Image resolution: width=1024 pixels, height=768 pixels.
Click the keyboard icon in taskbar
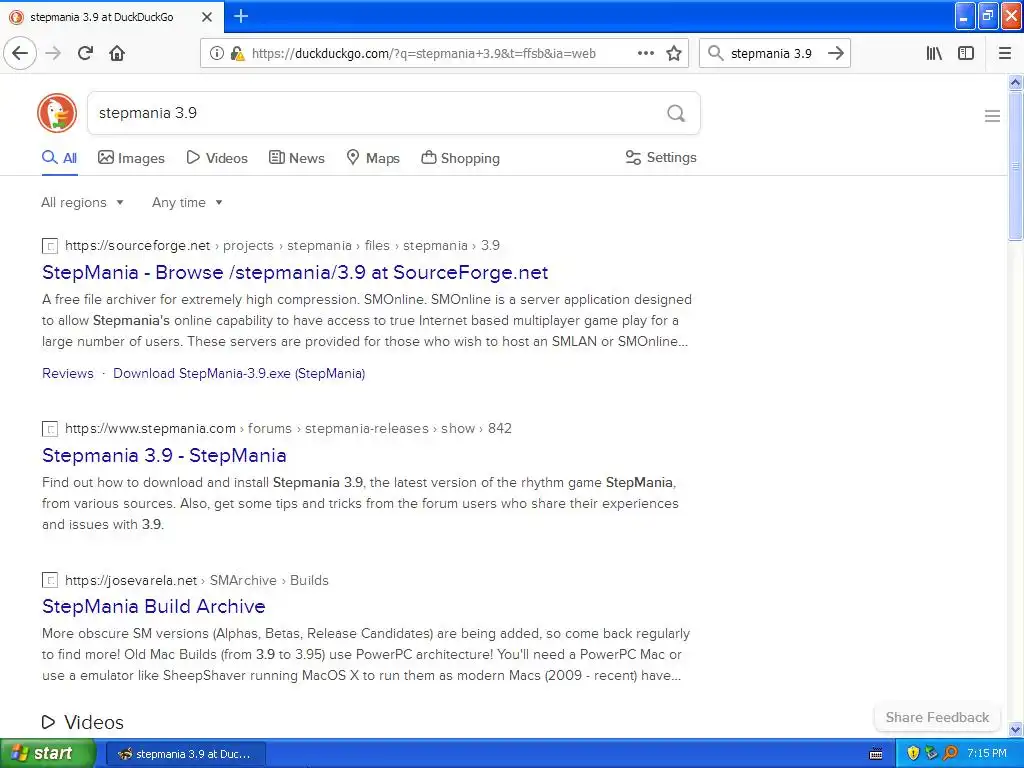pyautogui.click(x=876, y=754)
